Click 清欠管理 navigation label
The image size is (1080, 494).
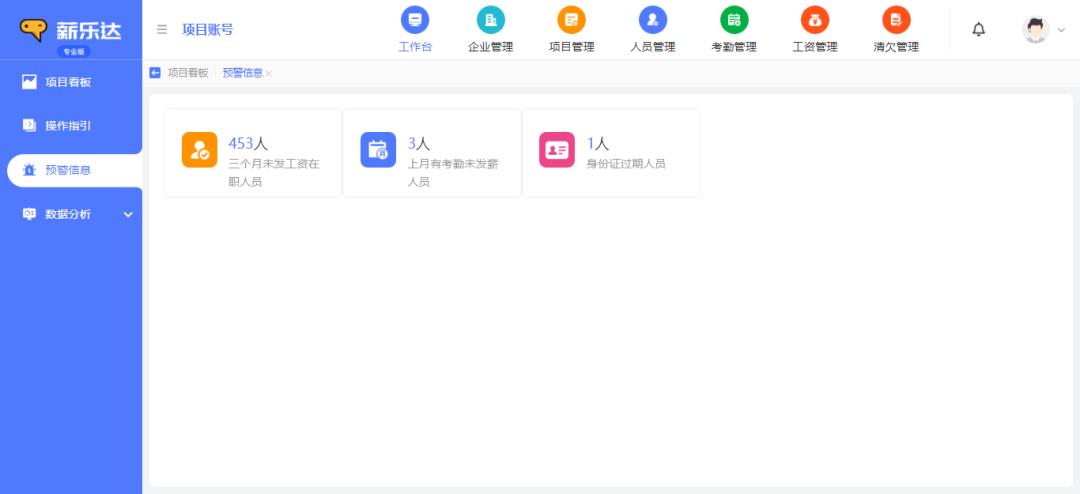[896, 47]
